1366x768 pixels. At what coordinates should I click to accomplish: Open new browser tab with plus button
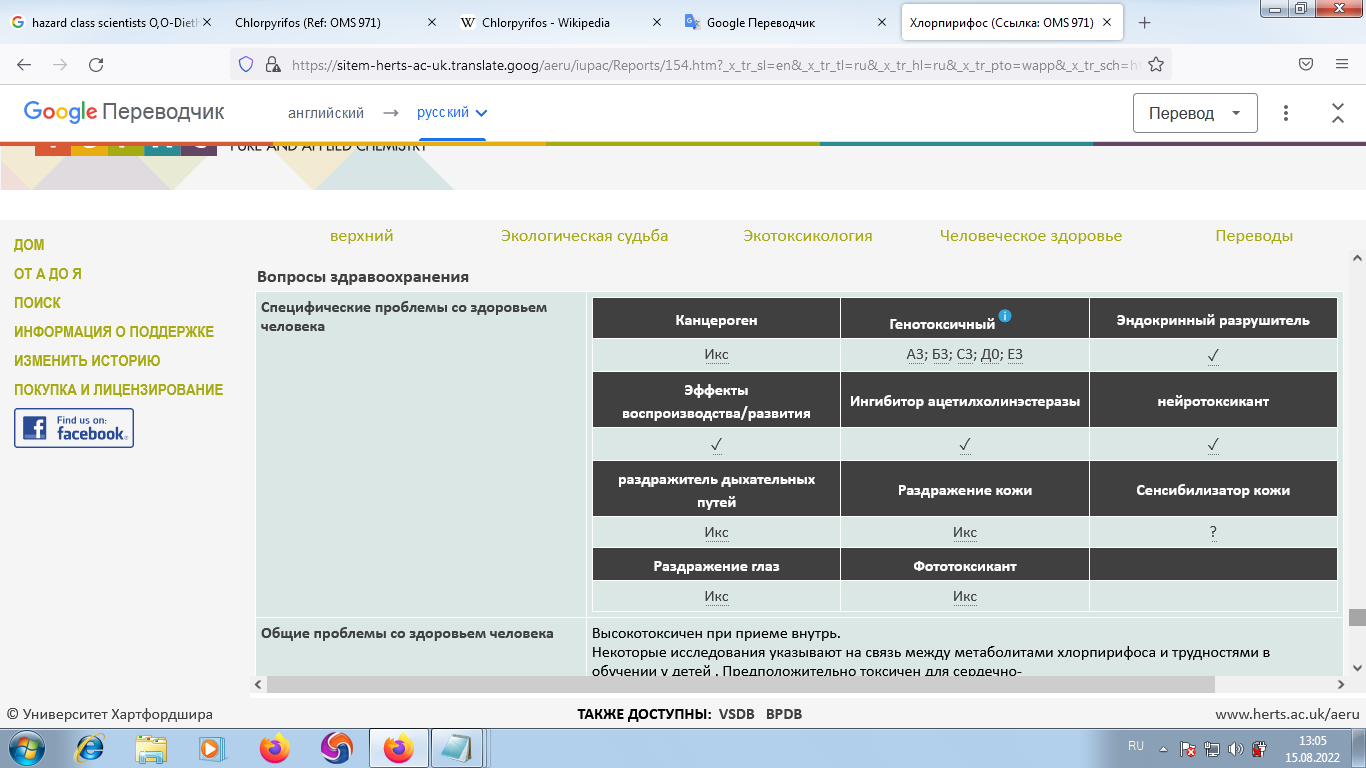tap(1145, 22)
